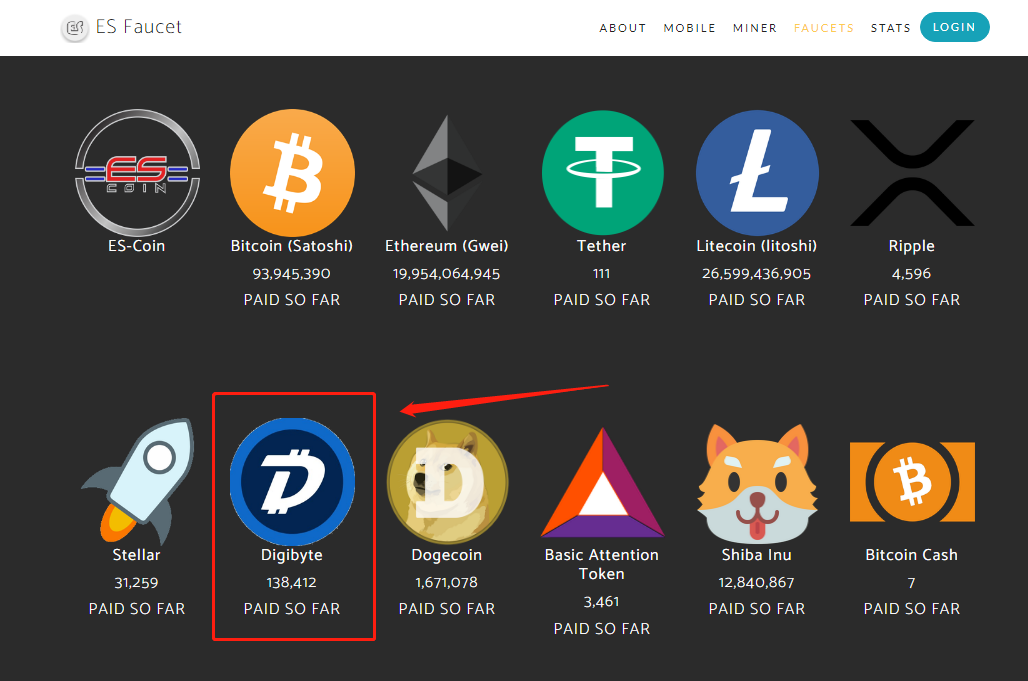The height and width of the screenshot is (681, 1028).
Task: Open the Shiba Inu dog icon
Action: coord(757,482)
